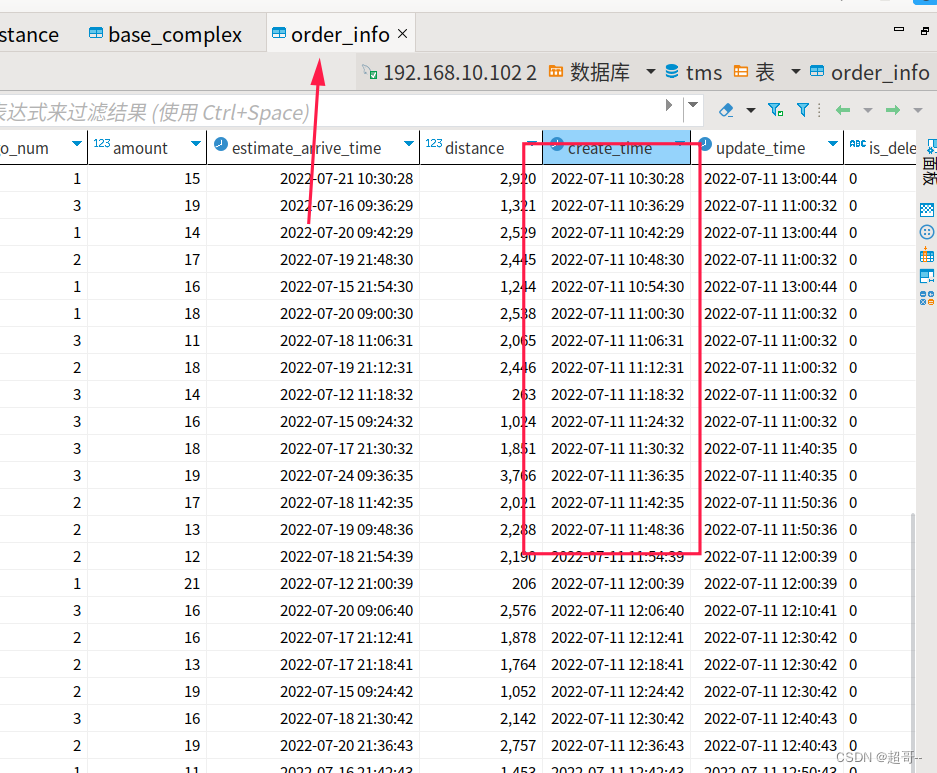Open the 数据库 breadcrumb dropdown arrow
Viewport: 937px width, 773px height.
[651, 72]
